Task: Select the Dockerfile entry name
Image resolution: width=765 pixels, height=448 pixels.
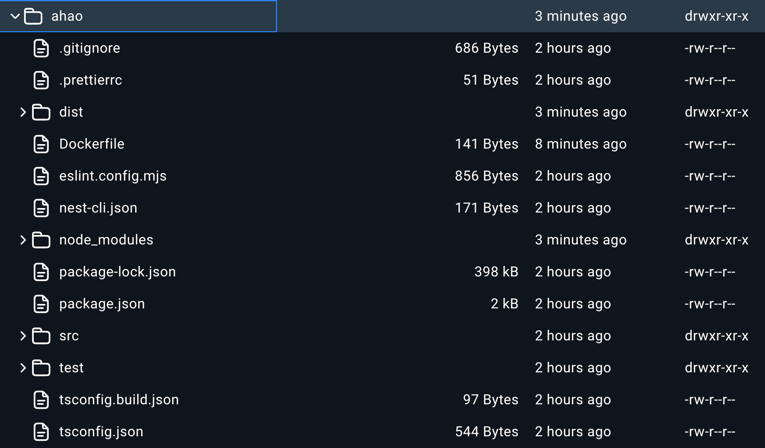Action: click(92, 144)
